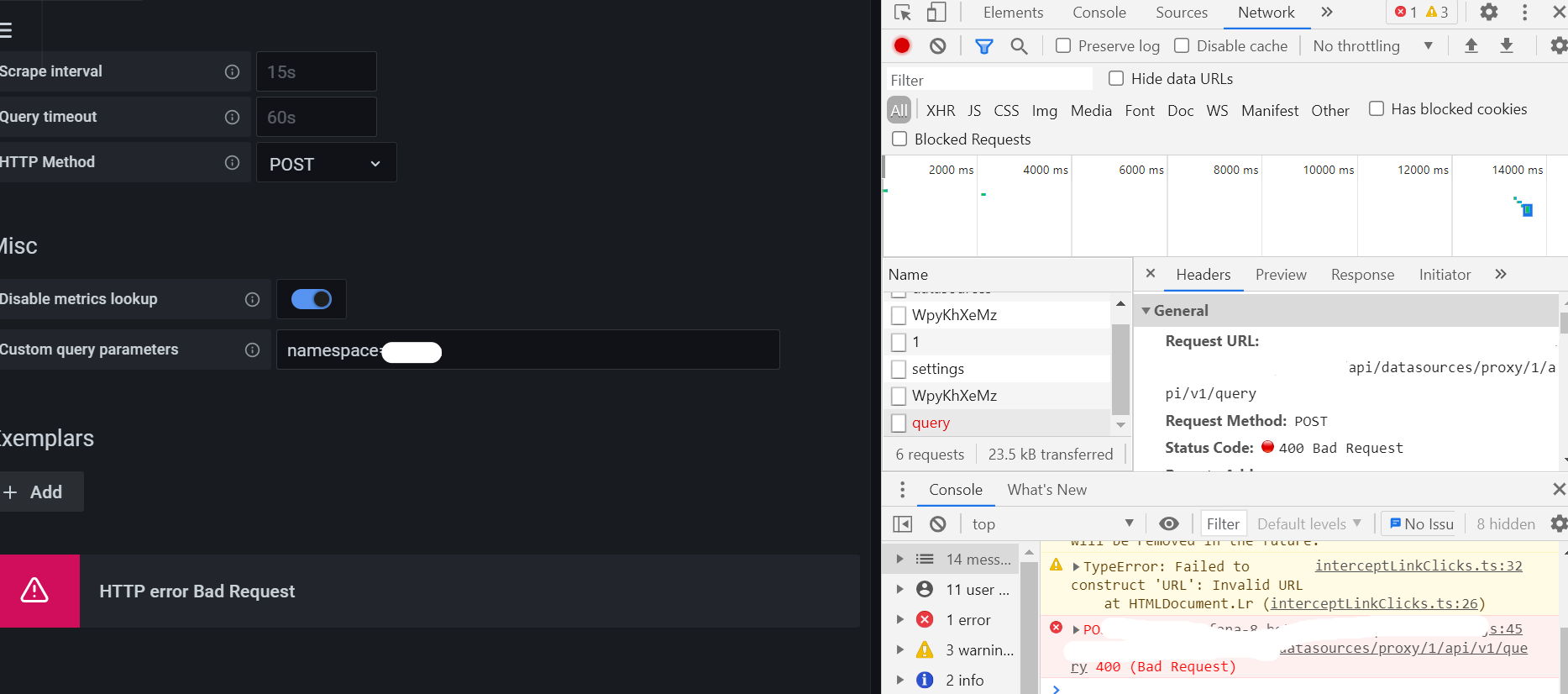Check Blocked Requests

899,139
